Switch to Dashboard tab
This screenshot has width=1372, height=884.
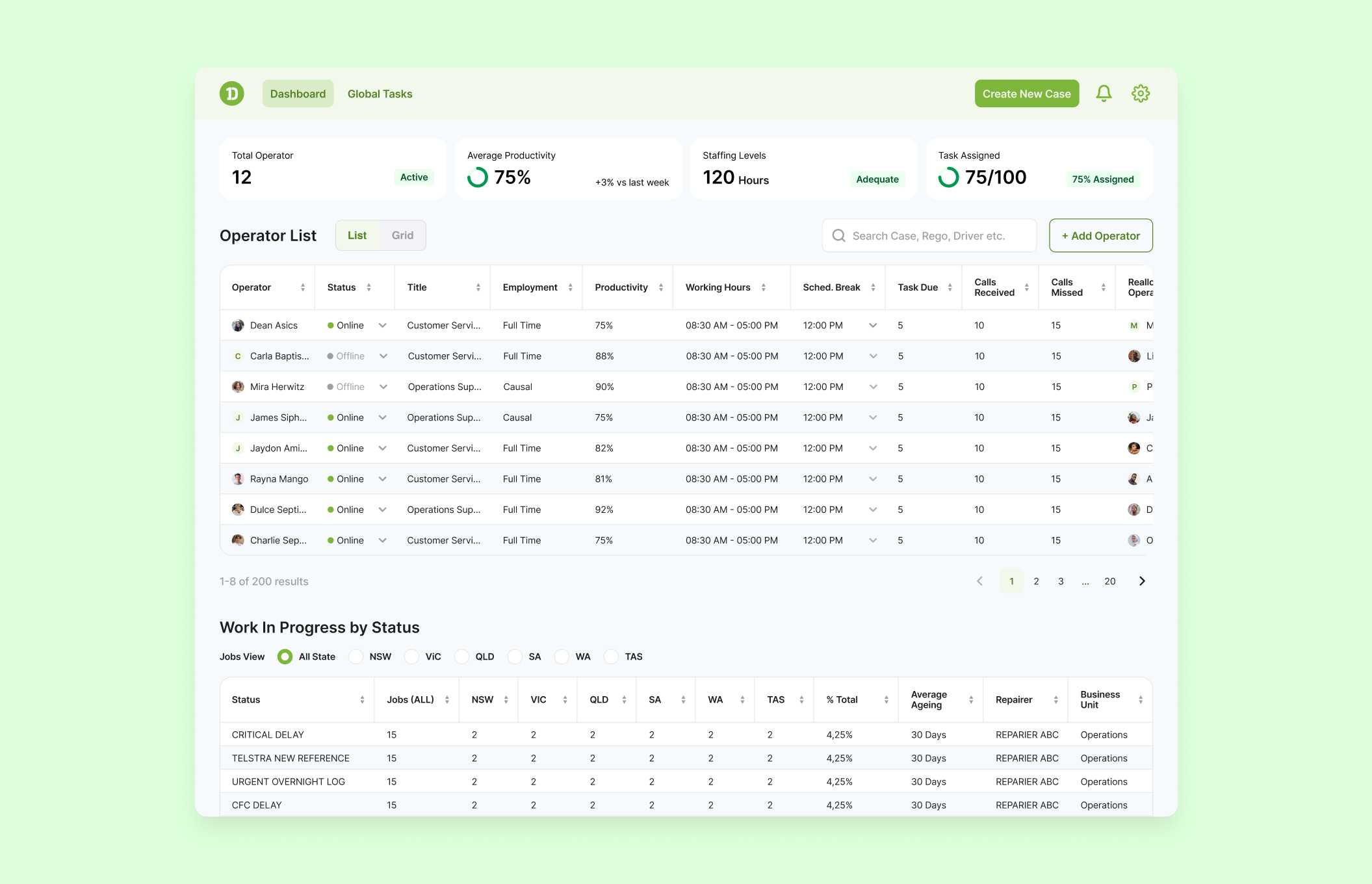point(298,94)
